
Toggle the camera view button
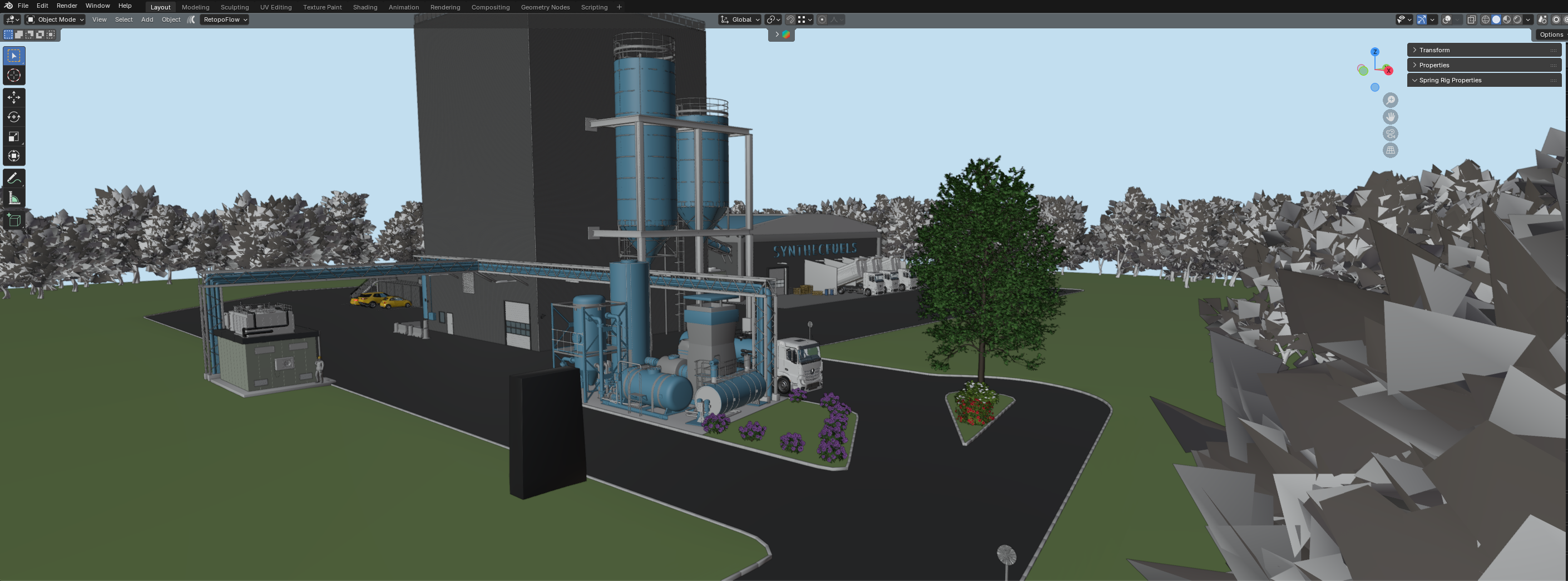[1390, 134]
